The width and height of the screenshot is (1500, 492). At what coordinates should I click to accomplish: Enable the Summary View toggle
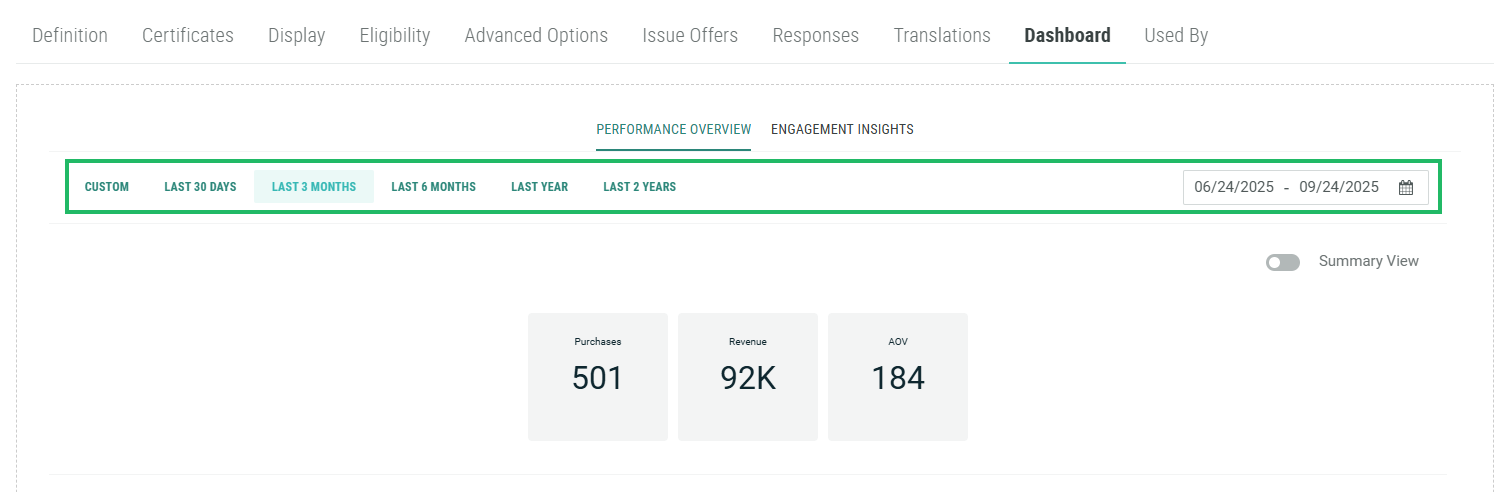[1282, 262]
